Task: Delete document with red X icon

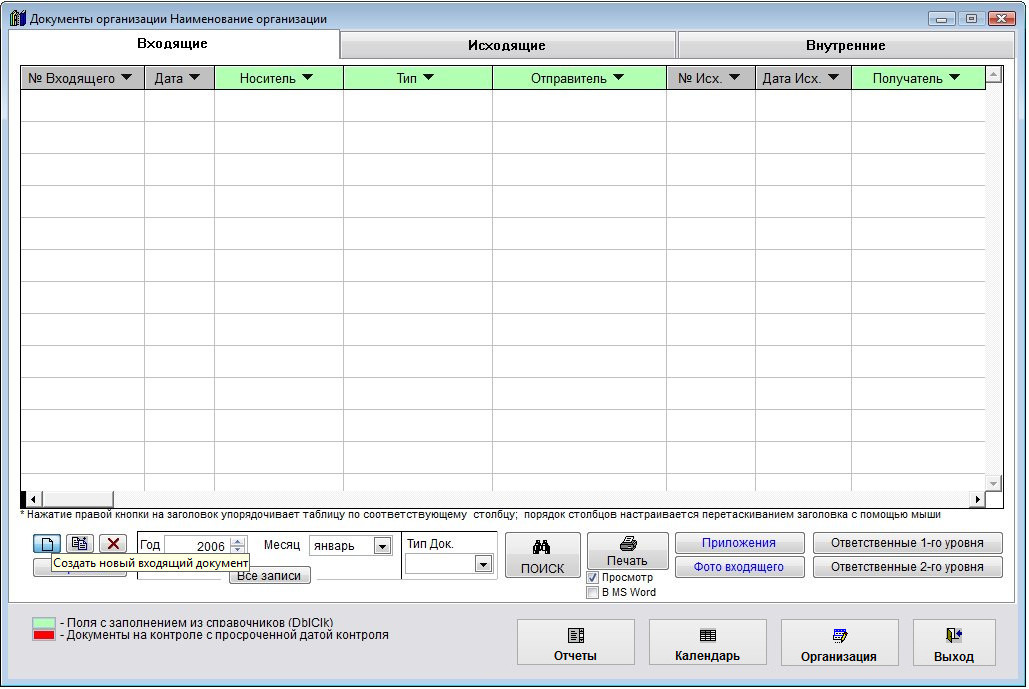Action: point(113,543)
